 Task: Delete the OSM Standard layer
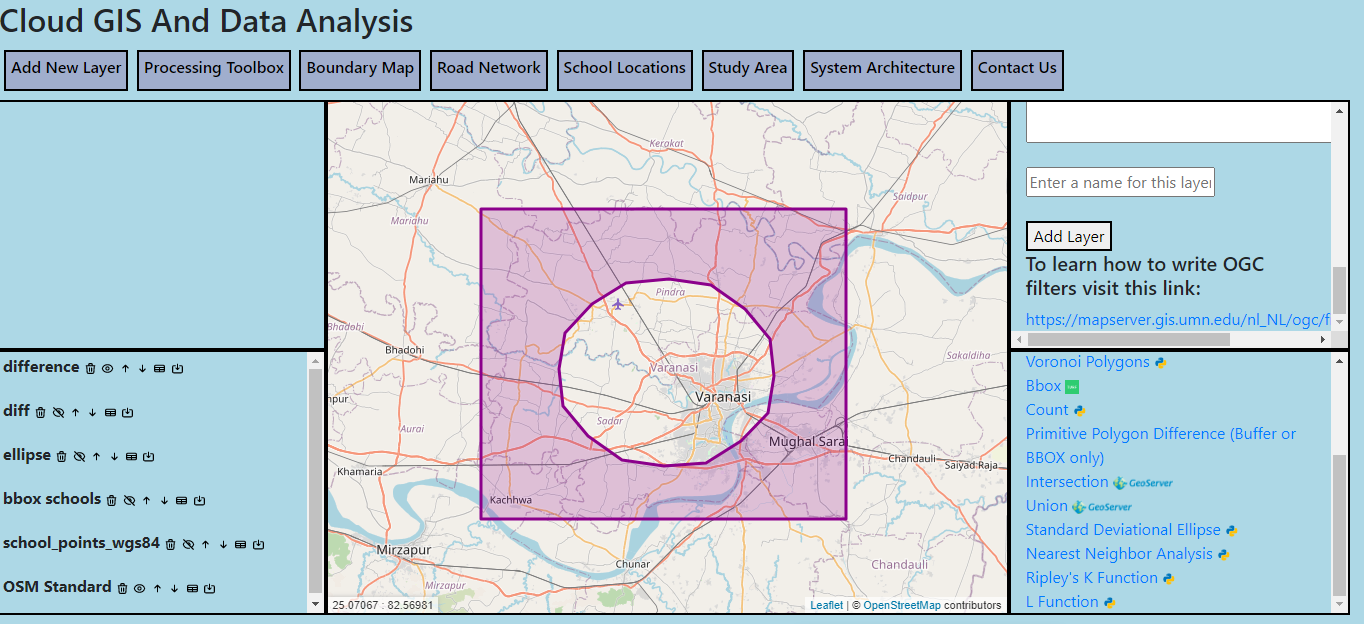pyautogui.click(x=122, y=589)
